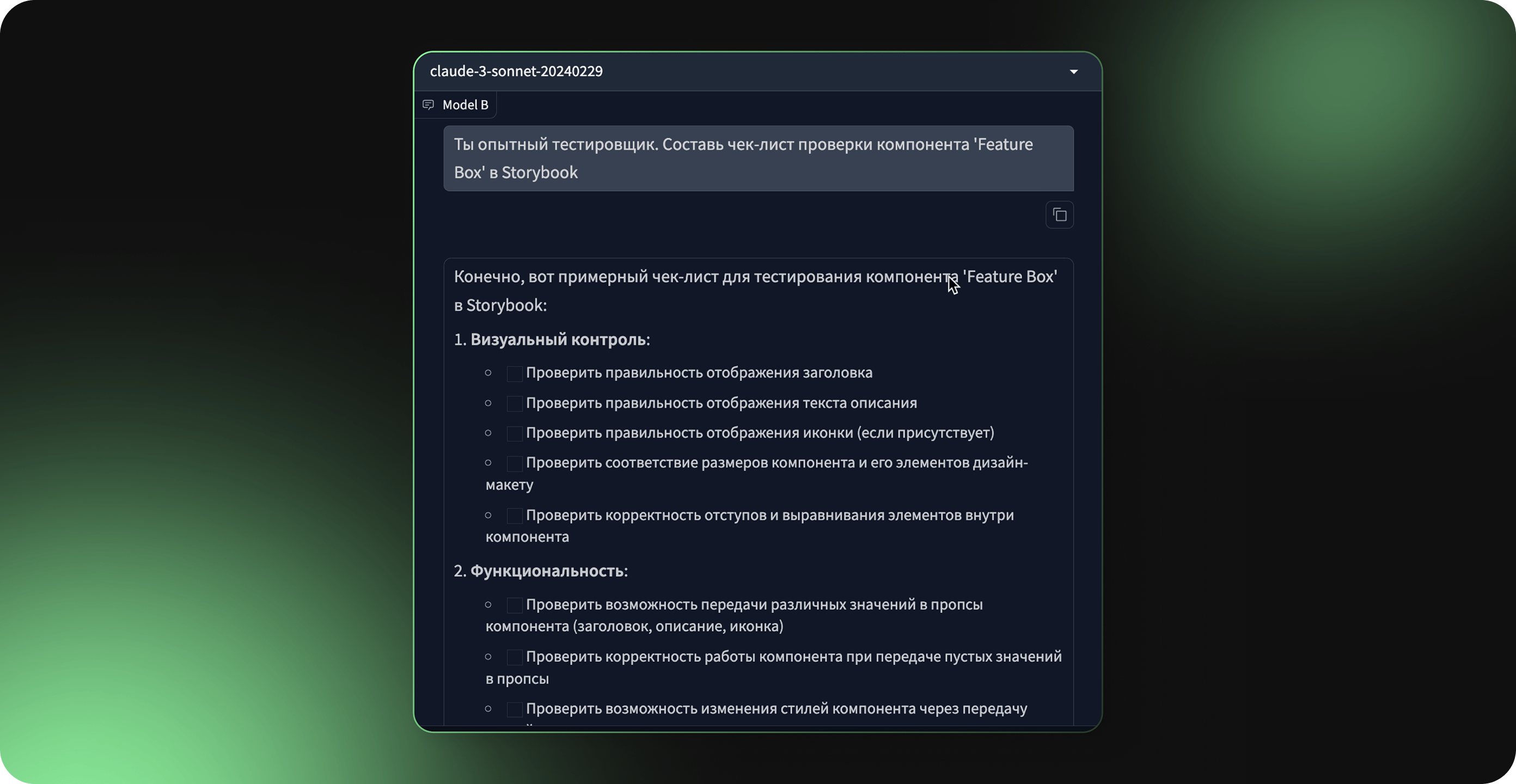
Task: Click heading 'Визуальный контроль'
Action: tap(558, 340)
